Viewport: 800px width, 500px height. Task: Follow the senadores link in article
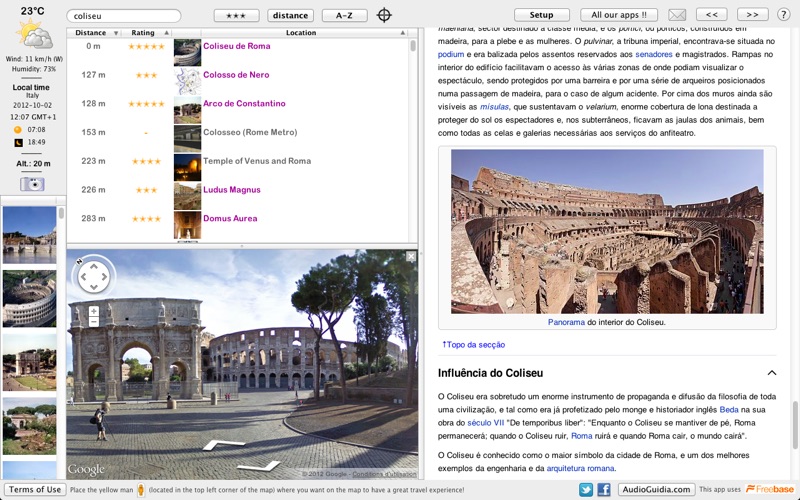click(654, 54)
